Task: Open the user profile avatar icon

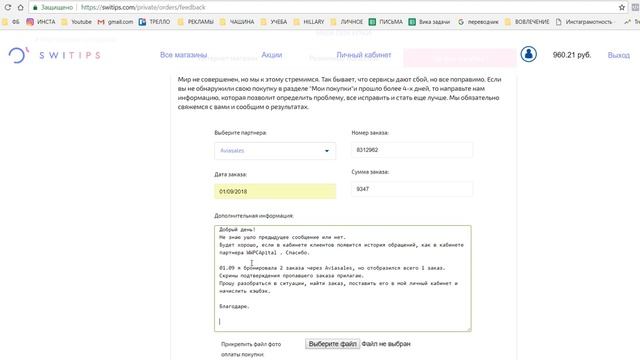Action: [x=528, y=54]
